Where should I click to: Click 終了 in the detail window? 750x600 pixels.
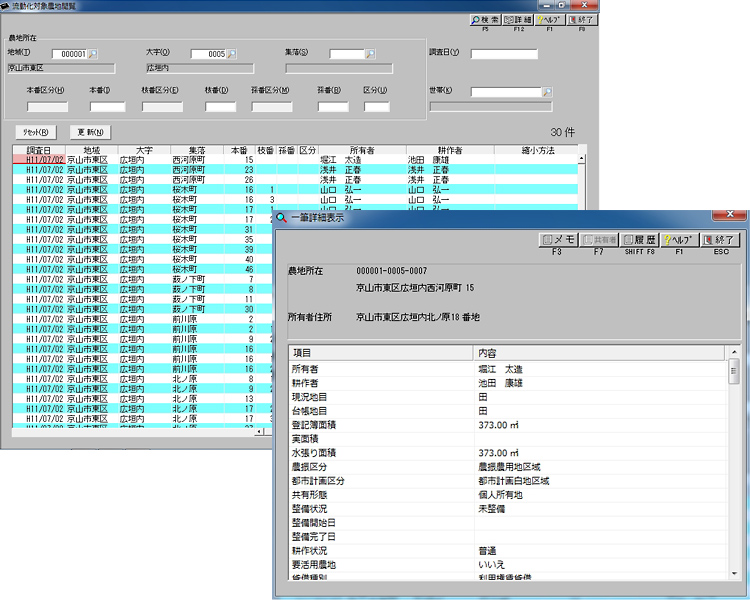pyautogui.click(x=720, y=240)
